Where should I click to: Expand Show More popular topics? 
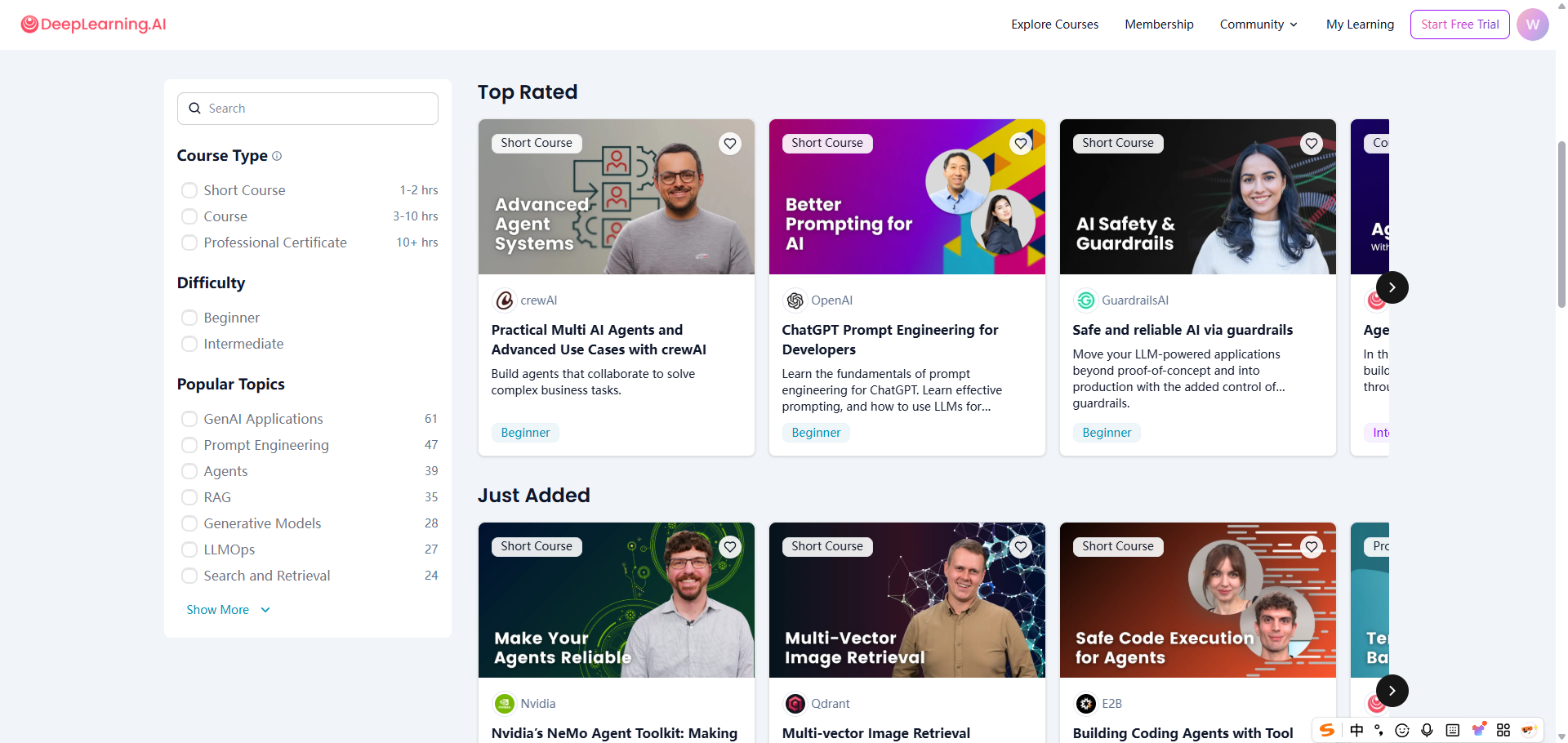[229, 610]
